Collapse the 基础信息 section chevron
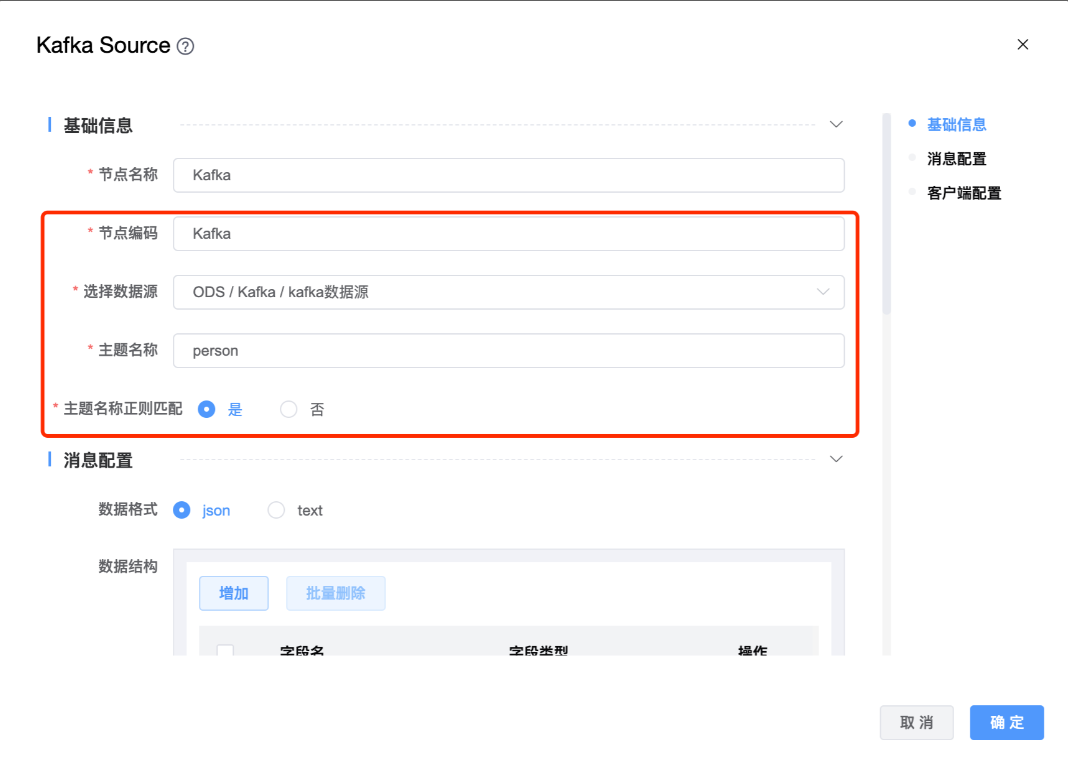Screen dimensions: 1068x764 [x=836, y=125]
